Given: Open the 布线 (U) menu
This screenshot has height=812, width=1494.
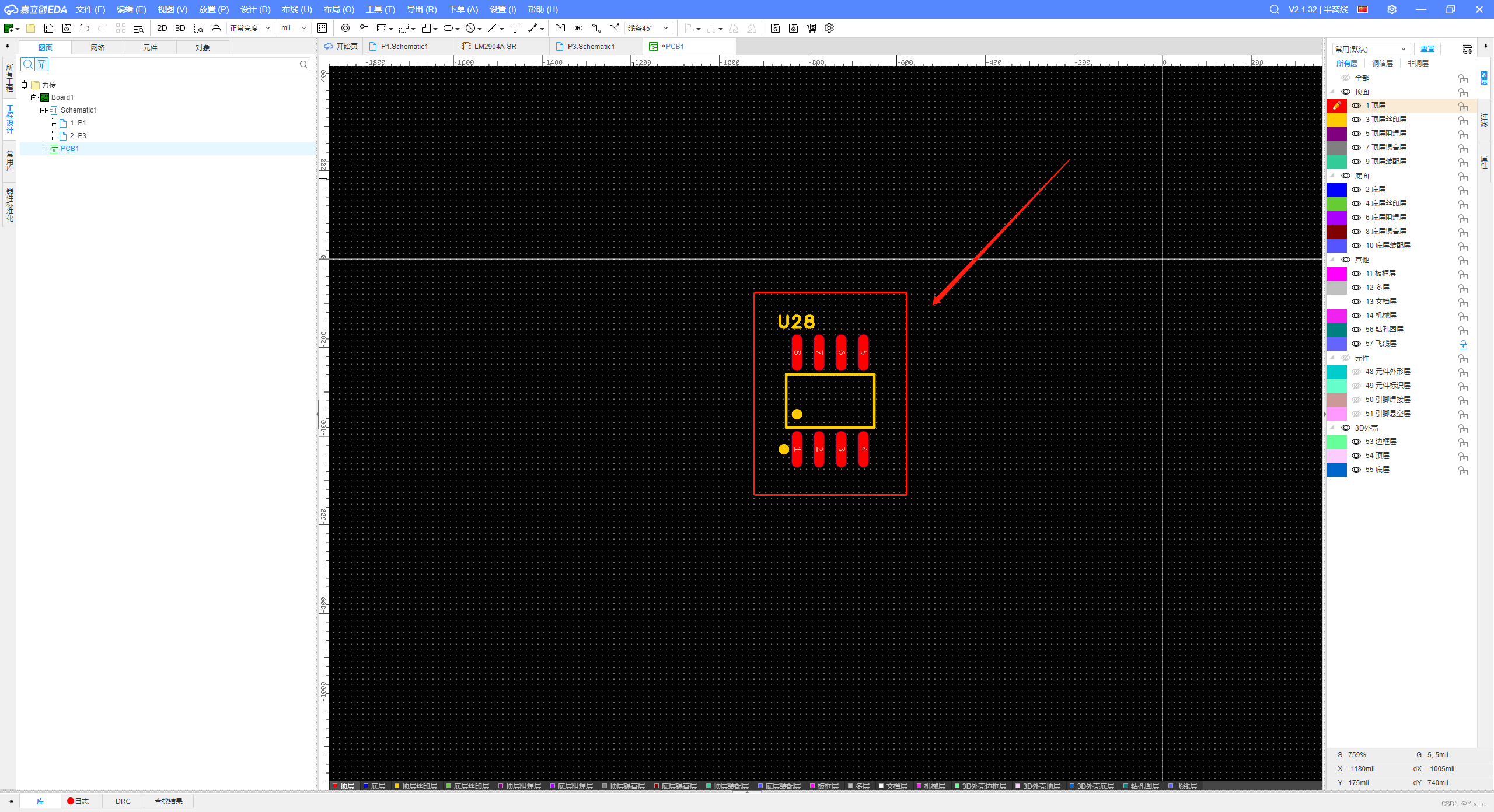Looking at the screenshot, I should click(297, 9).
